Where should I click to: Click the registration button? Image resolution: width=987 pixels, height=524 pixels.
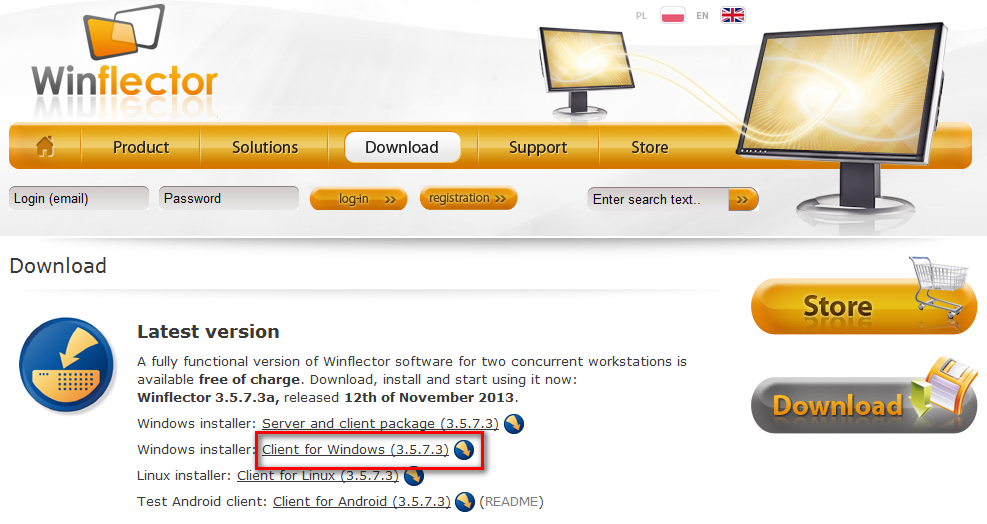click(x=468, y=198)
